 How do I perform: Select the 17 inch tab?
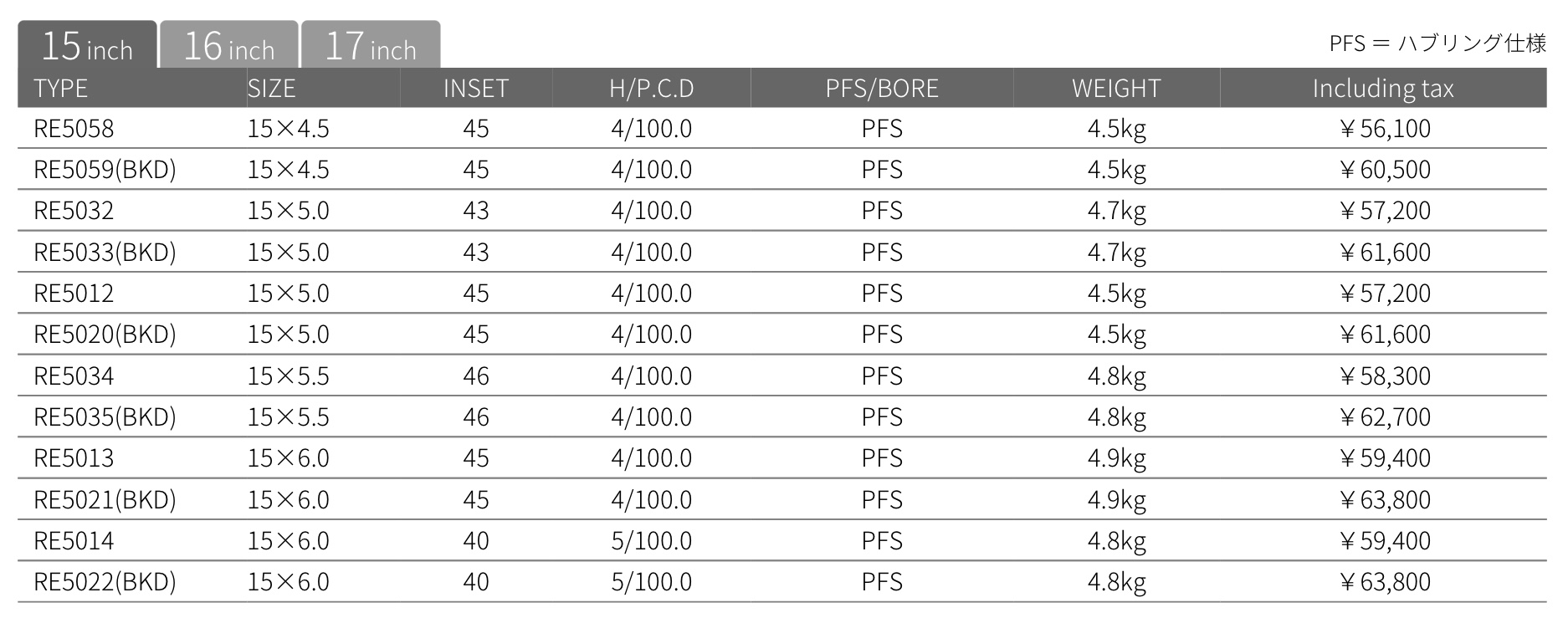coord(371,45)
